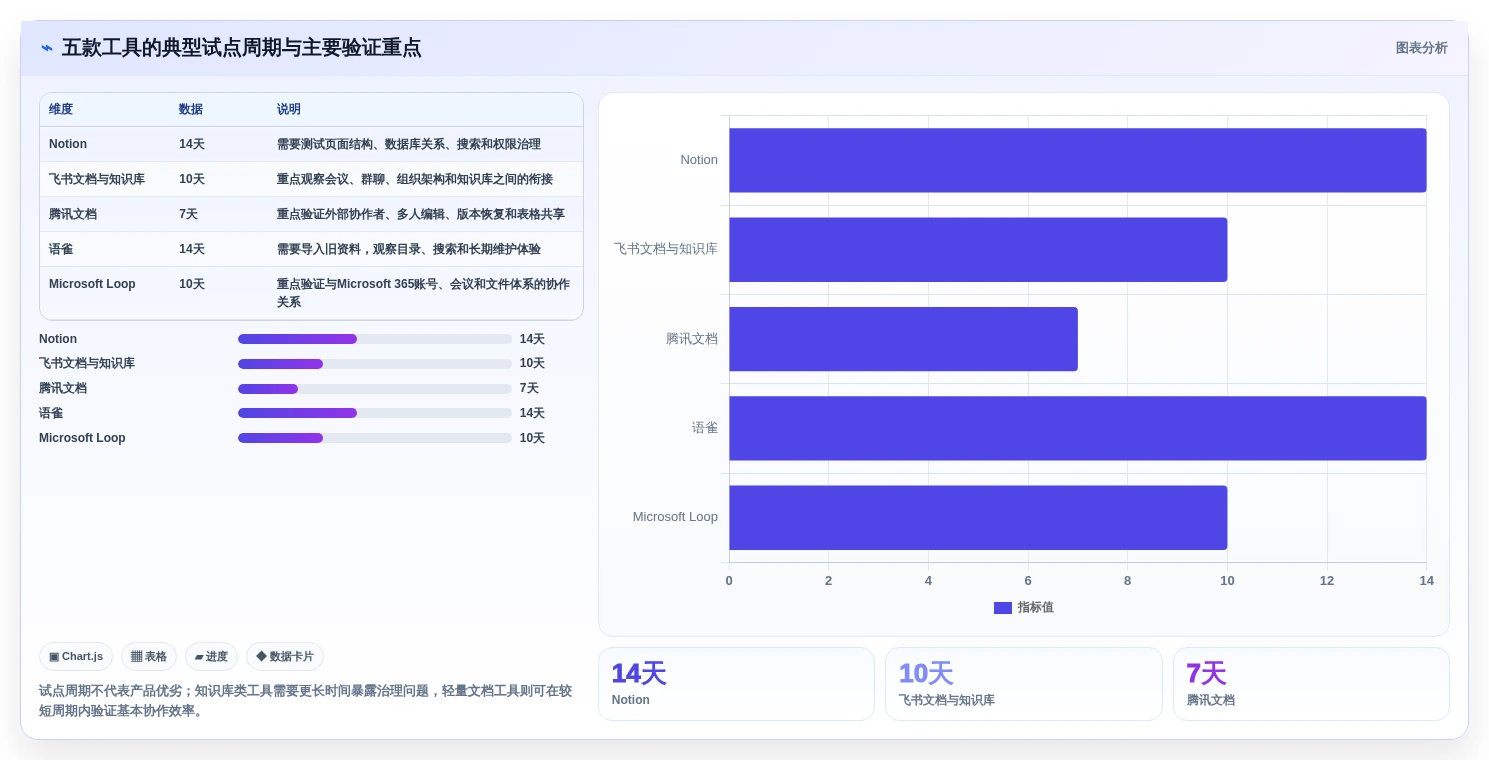Toggle the 指标值 legend color box

coord(1003,608)
